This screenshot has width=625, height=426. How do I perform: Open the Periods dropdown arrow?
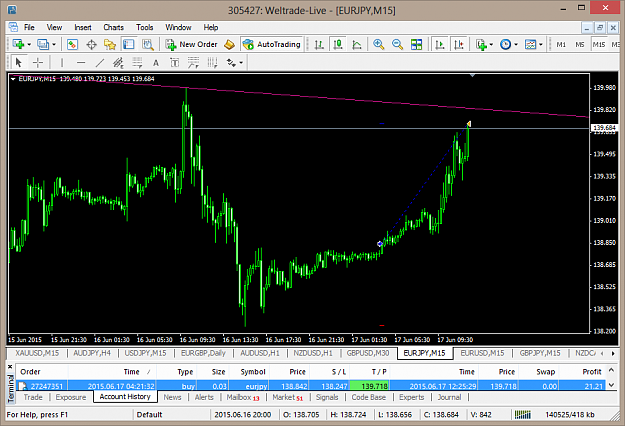coord(516,45)
